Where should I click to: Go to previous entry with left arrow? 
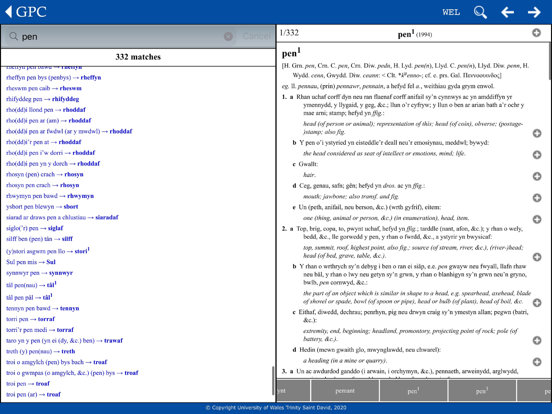[507, 12]
